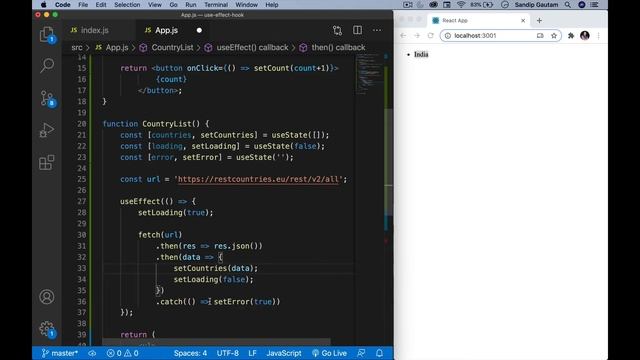This screenshot has height=360, width=640.
Task: Open the Extensions view
Action: pos(47,162)
